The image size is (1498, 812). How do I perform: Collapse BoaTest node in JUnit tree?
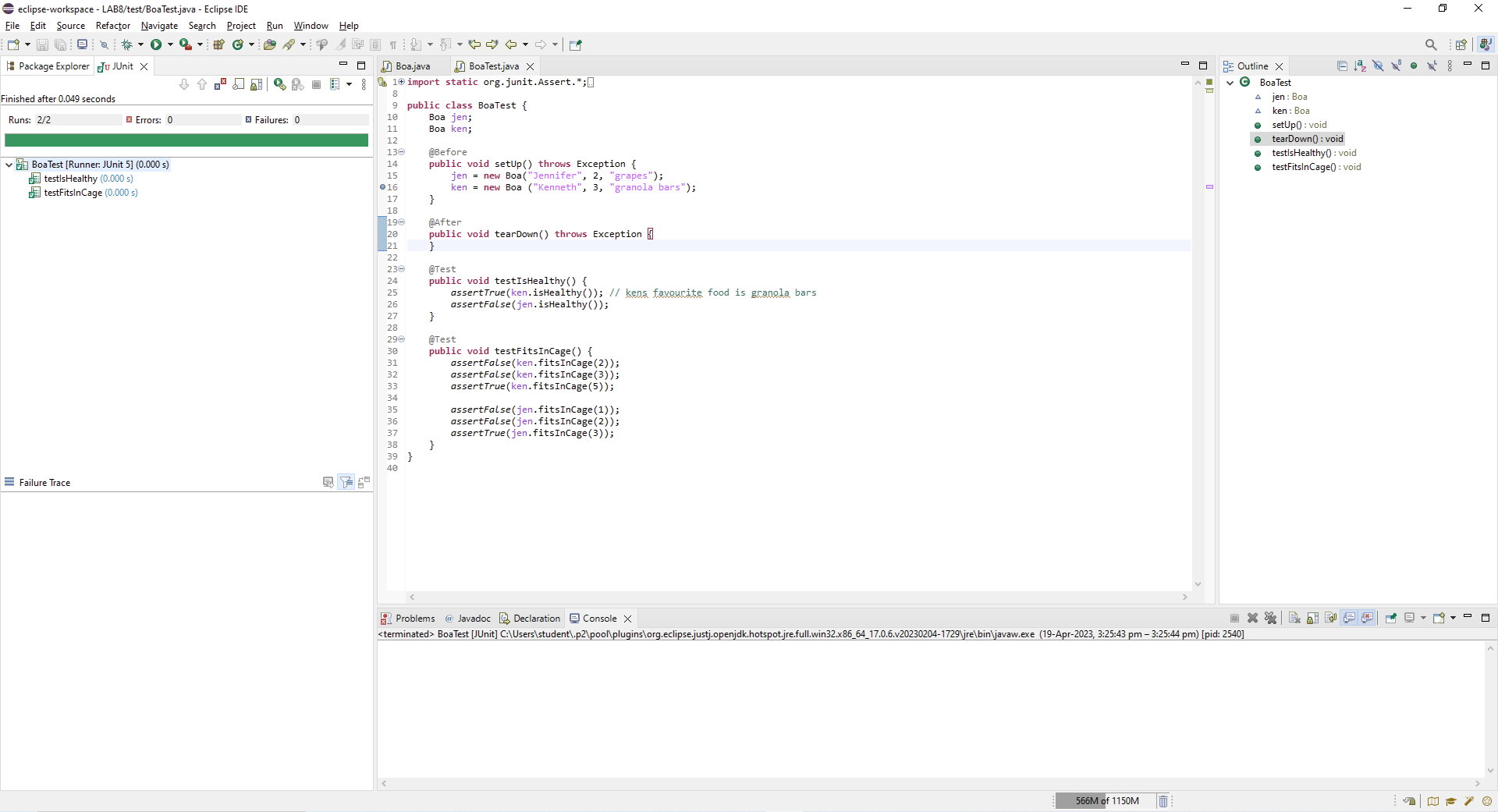pos(9,165)
